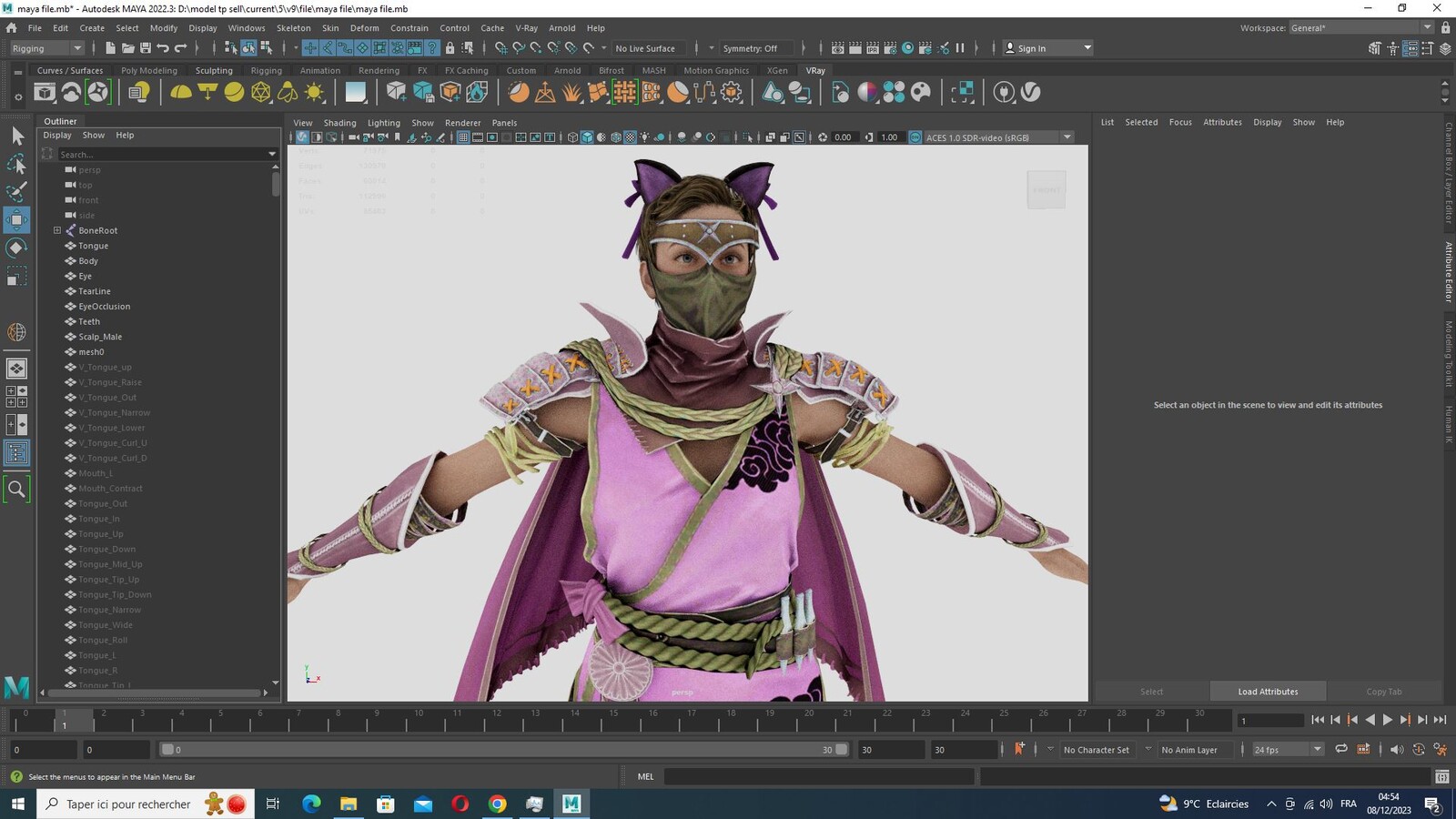Image resolution: width=1456 pixels, height=819 pixels.
Task: Click the V-Ray sun light shelf icon
Action: tap(314, 92)
